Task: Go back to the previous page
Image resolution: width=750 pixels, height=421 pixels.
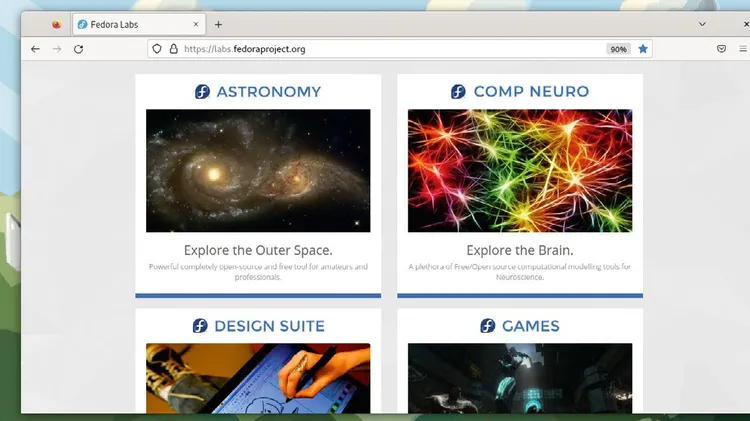Action: [35, 49]
